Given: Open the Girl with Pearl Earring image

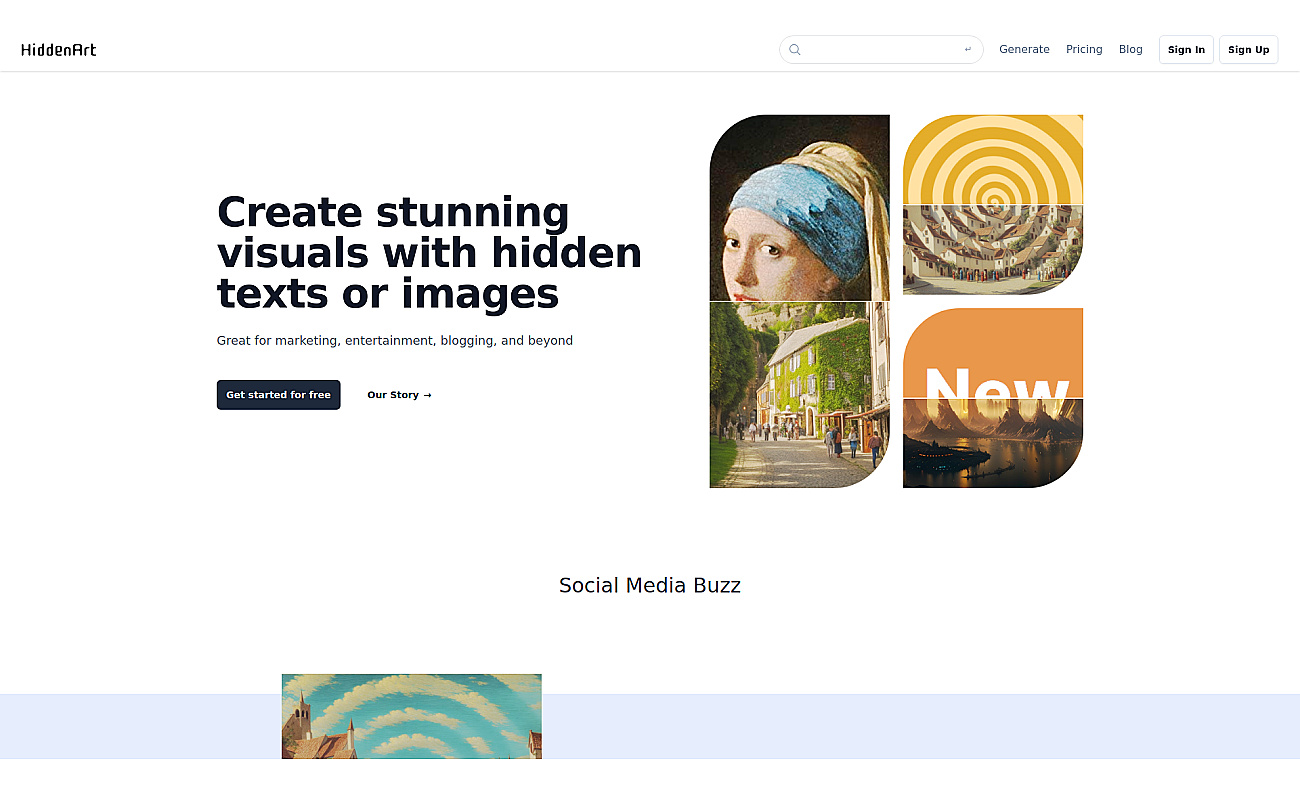Looking at the screenshot, I should (x=800, y=208).
